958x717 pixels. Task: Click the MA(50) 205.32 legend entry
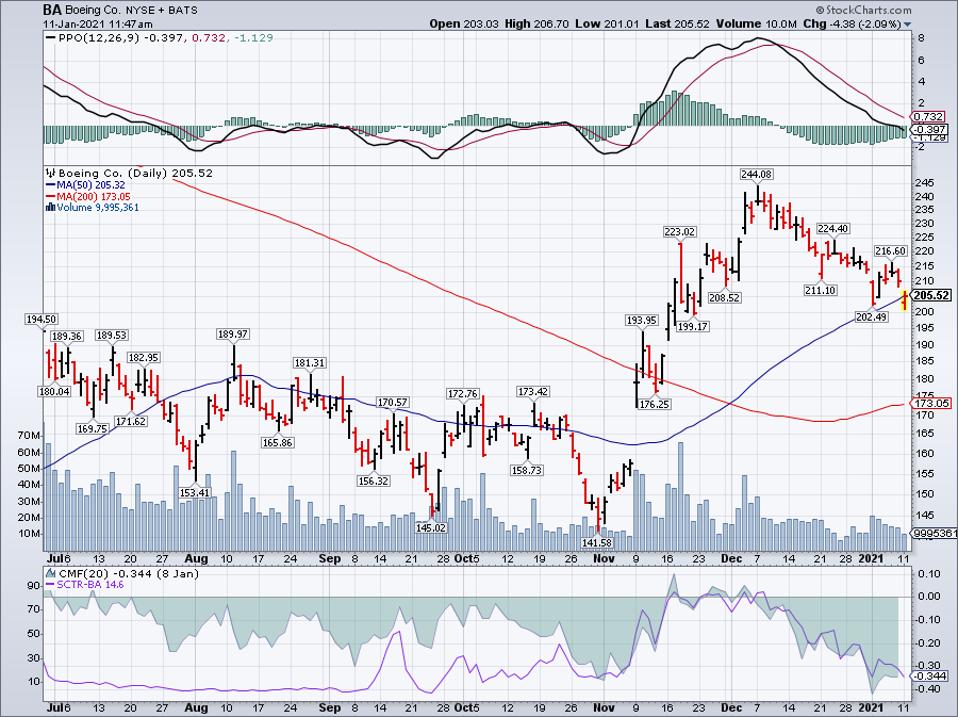click(x=90, y=185)
